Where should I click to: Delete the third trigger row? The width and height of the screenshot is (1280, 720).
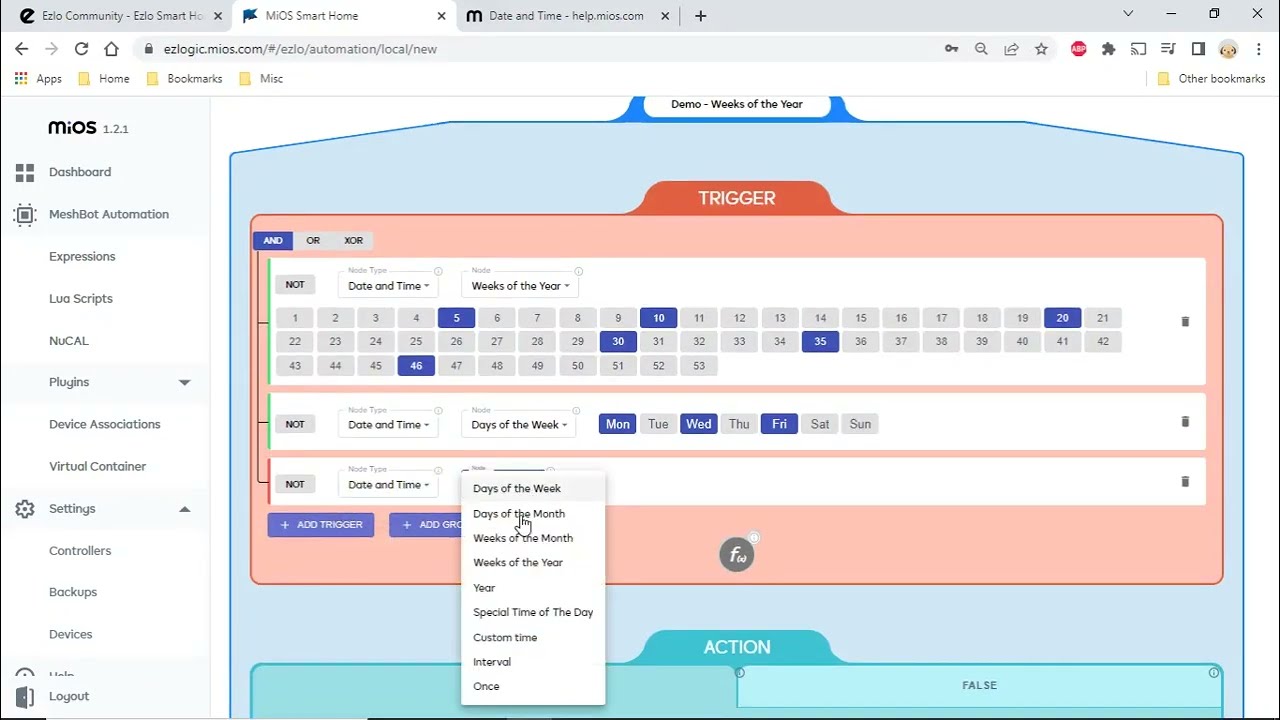(1185, 482)
